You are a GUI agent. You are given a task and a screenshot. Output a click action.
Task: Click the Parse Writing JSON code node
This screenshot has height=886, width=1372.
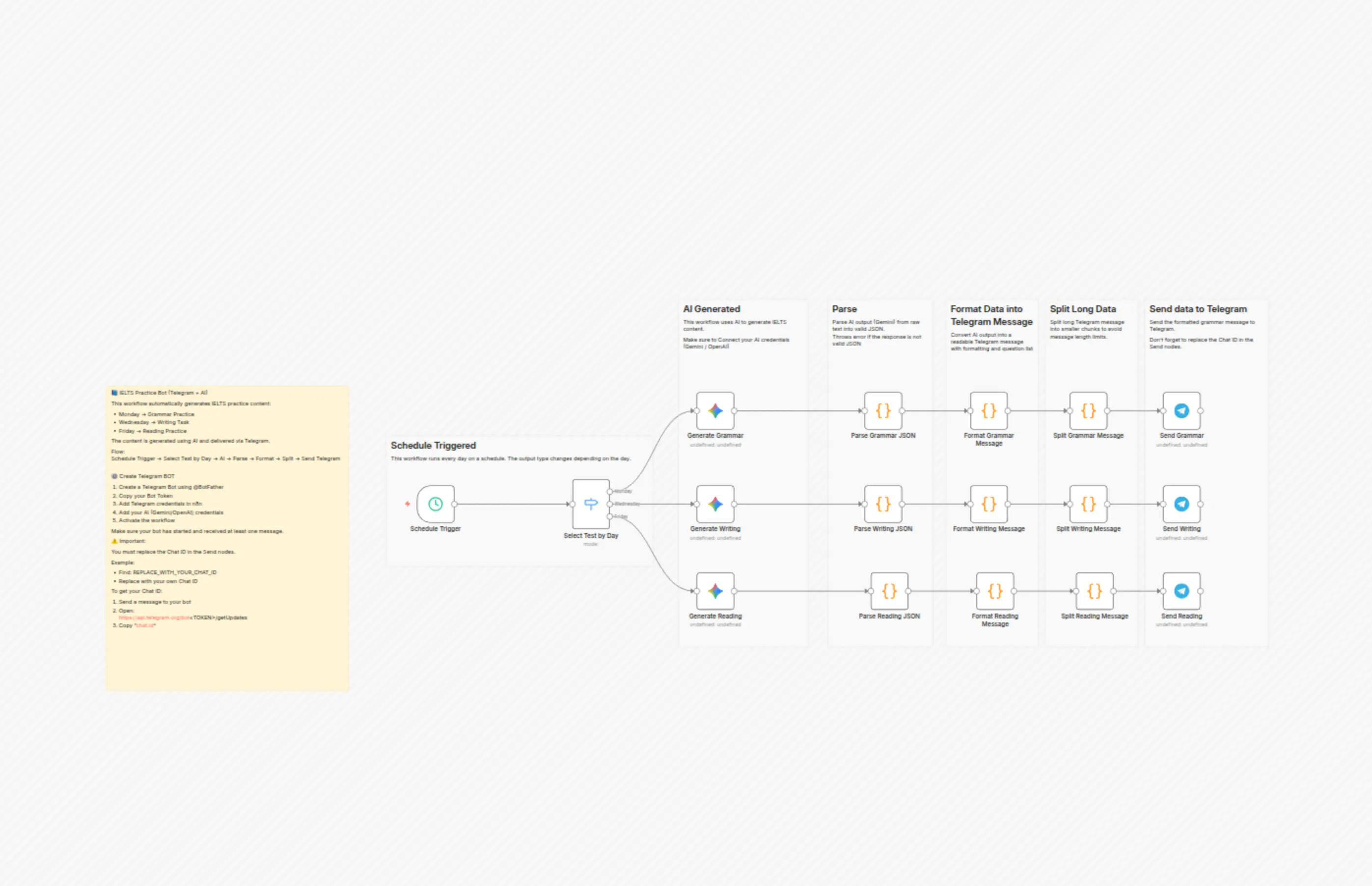(883, 504)
